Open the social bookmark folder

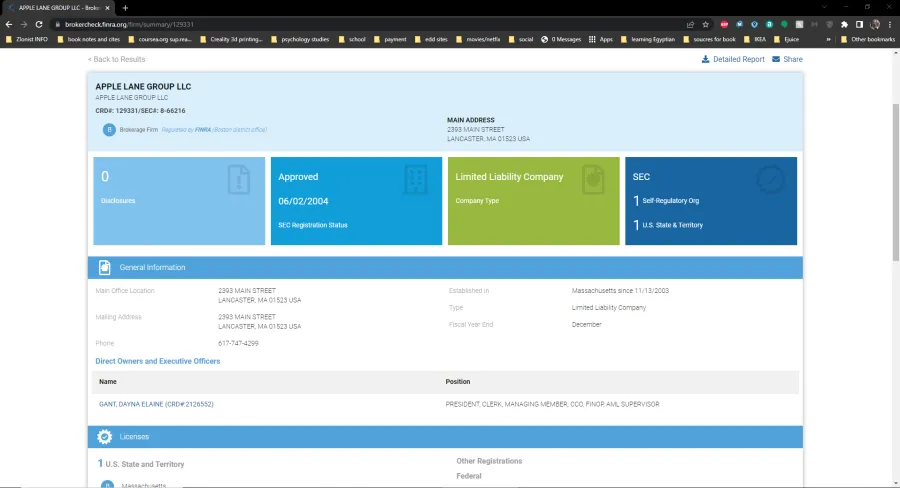tap(521, 40)
